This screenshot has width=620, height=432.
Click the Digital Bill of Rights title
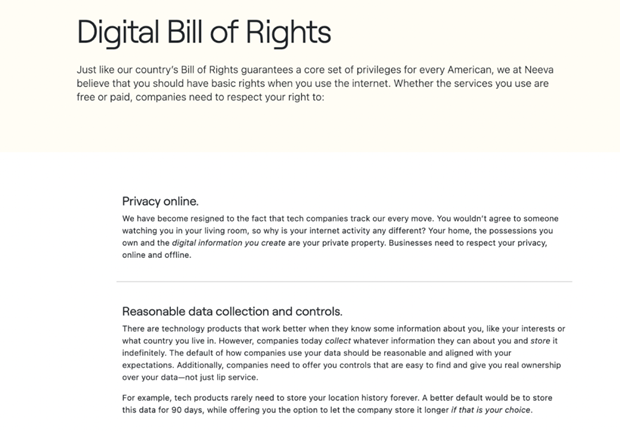[x=204, y=32]
